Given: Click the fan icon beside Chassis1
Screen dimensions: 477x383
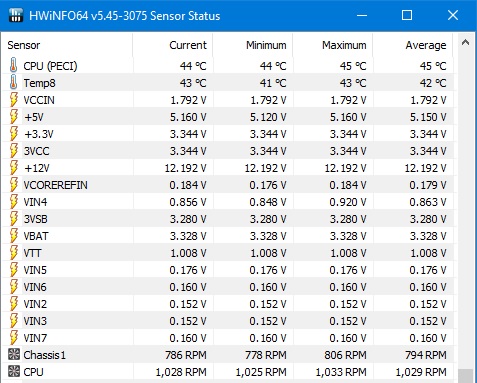Looking at the screenshot, I should [x=14, y=354].
